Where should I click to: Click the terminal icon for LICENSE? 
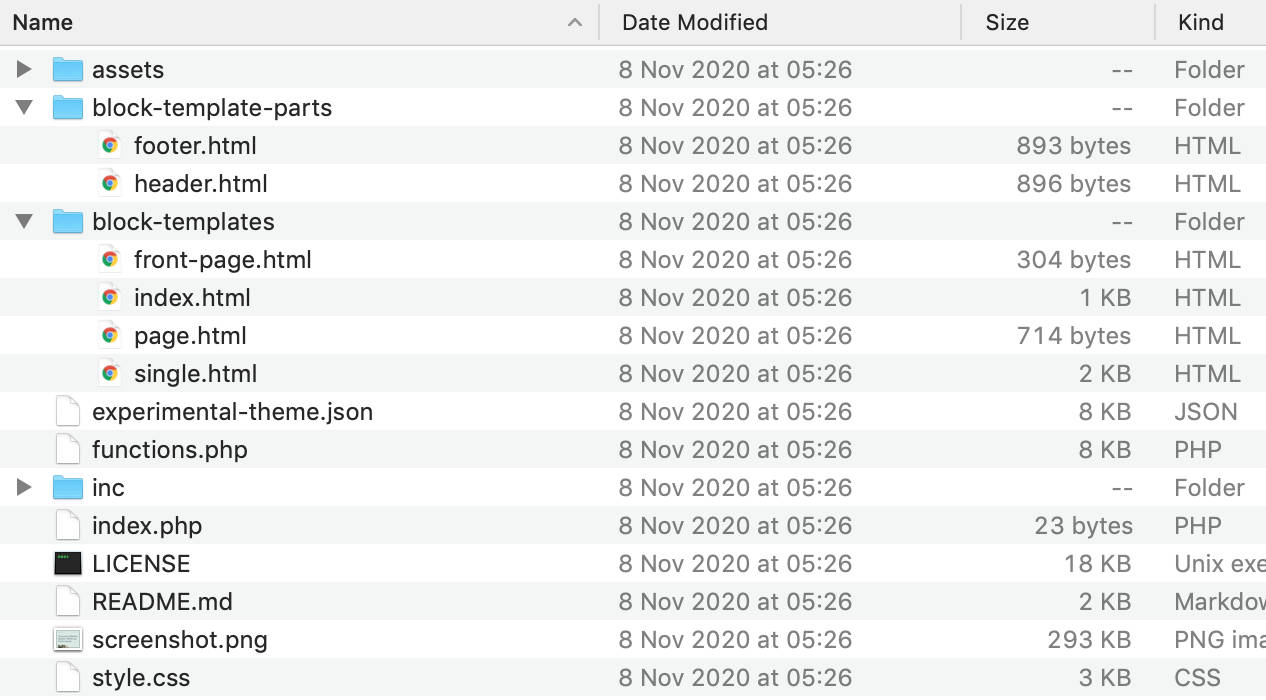pyautogui.click(x=68, y=564)
